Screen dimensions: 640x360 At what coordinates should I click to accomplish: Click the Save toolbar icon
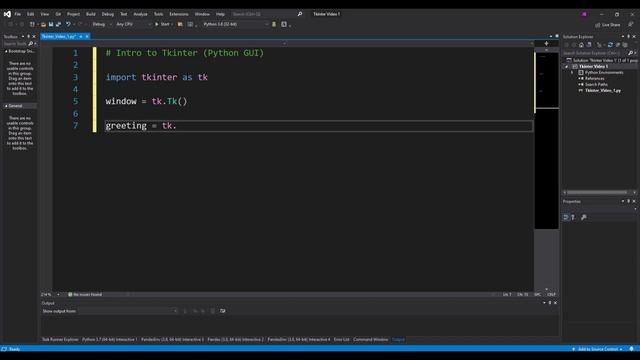point(51,24)
